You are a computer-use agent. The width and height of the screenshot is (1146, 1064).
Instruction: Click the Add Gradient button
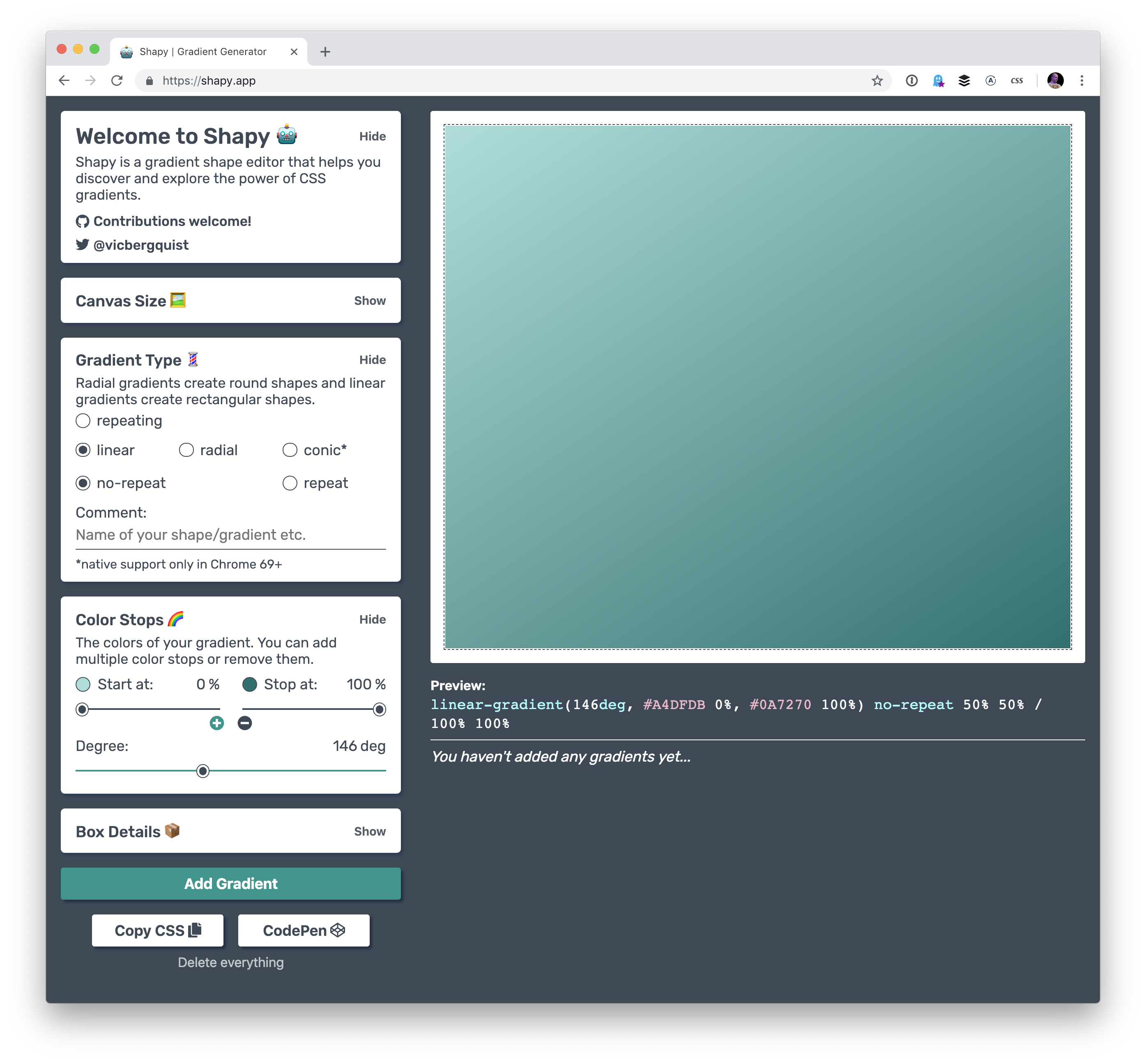pos(230,883)
